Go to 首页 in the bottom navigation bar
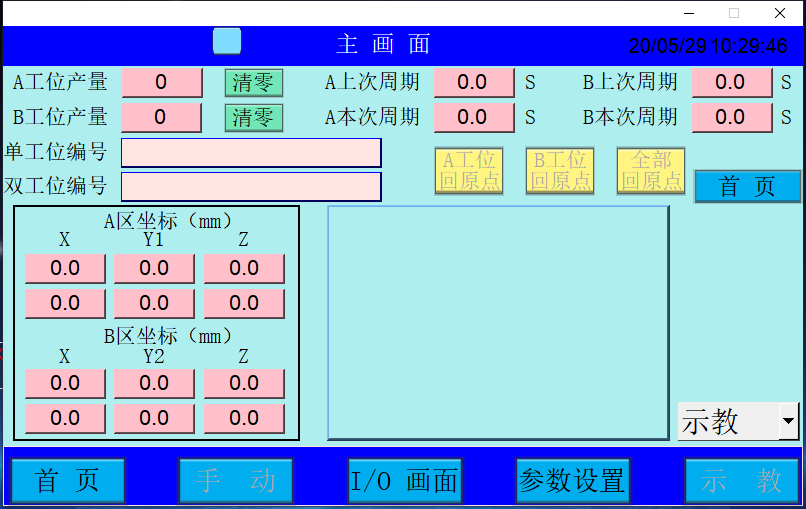 pyautogui.click(x=68, y=481)
